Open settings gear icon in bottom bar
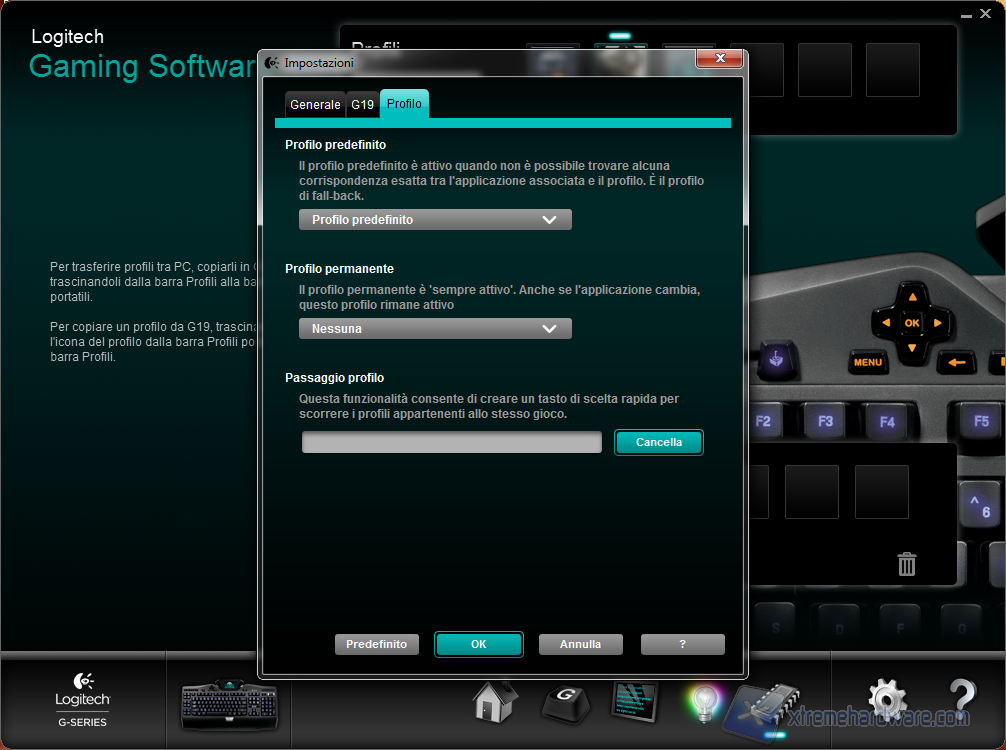1006x750 pixels. (886, 701)
